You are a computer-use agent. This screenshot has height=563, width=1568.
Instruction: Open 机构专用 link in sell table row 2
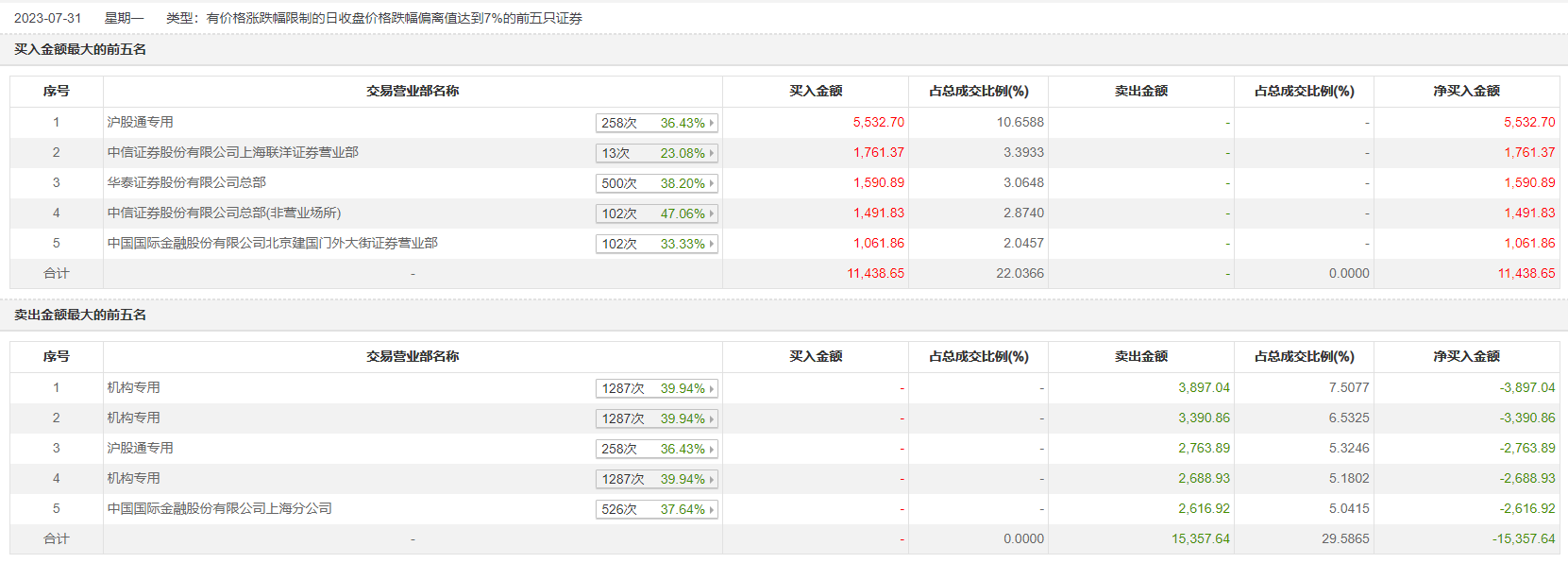click(x=134, y=418)
